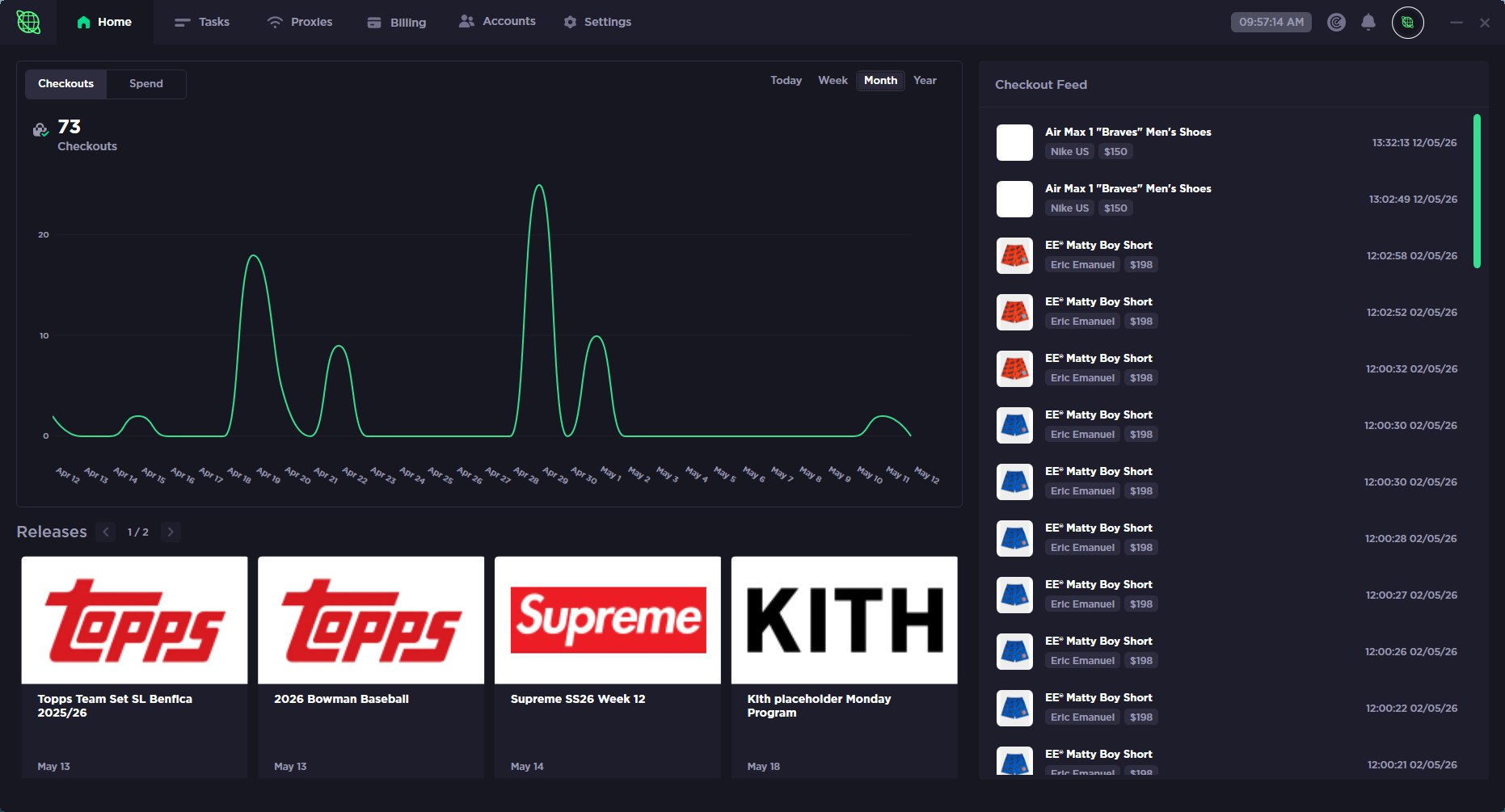Click Eric Emanuel tag in 12:02:58 row
This screenshot has height=812, width=1505.
(x=1082, y=265)
